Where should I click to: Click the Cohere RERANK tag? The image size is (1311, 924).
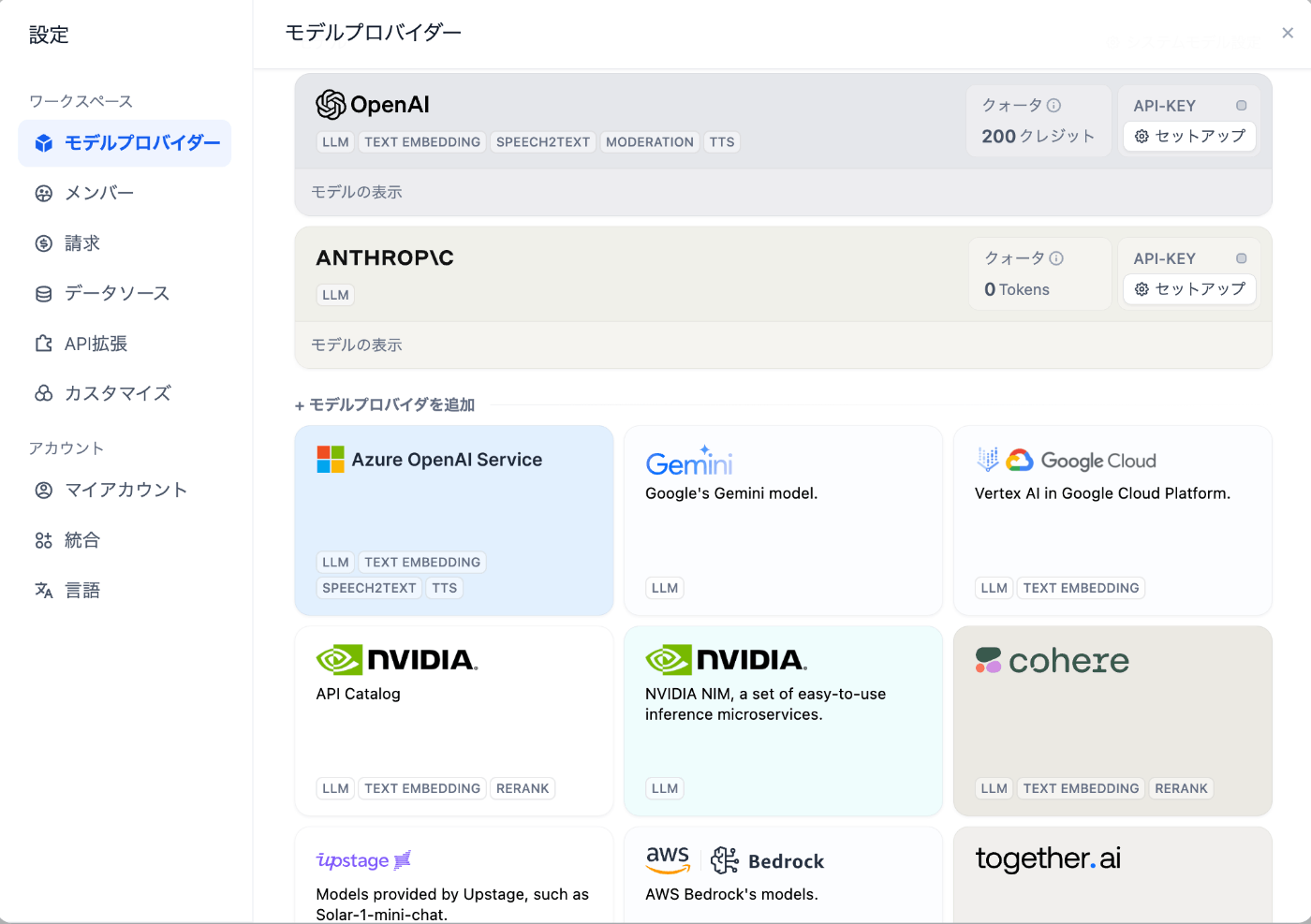click(1181, 788)
